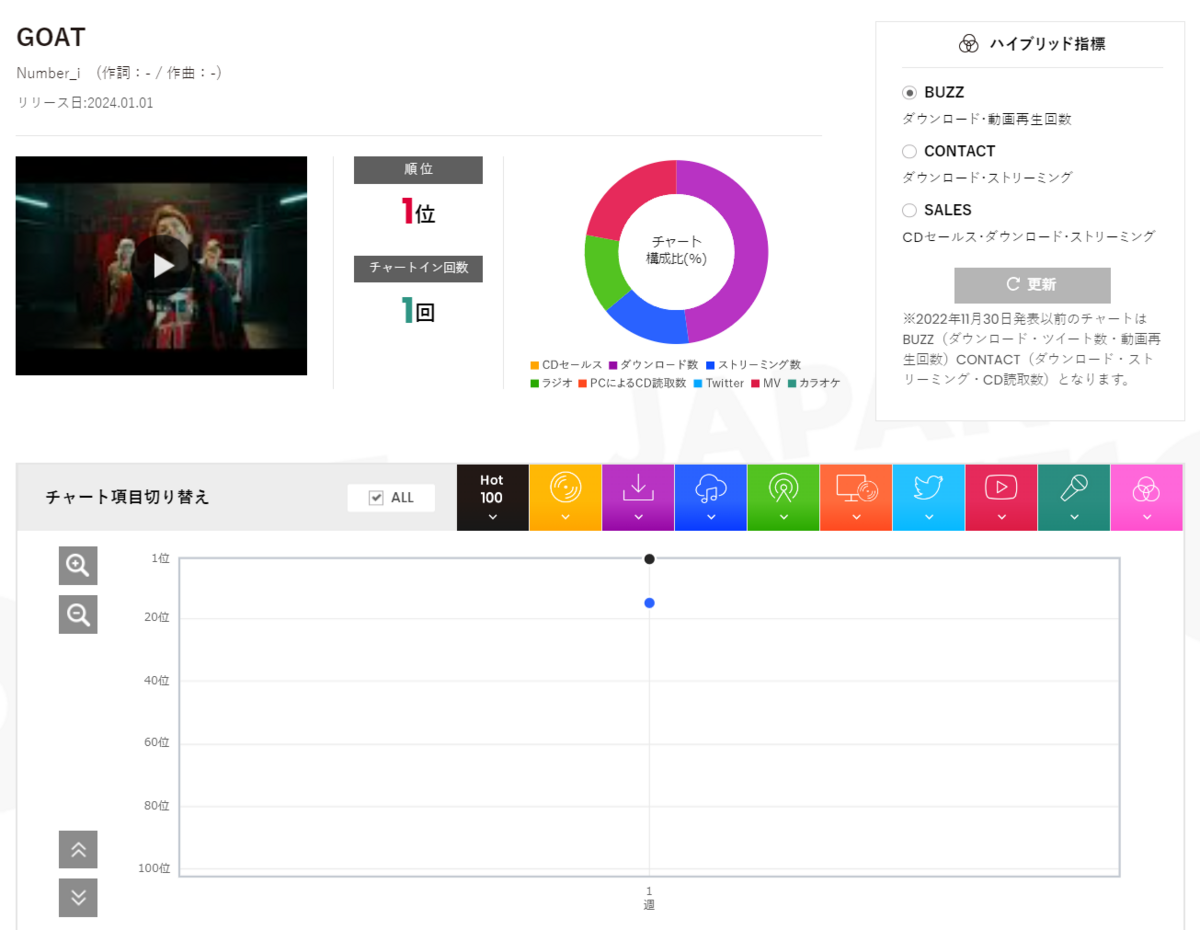
Task: Toggle the download count icon
Action: click(x=638, y=497)
